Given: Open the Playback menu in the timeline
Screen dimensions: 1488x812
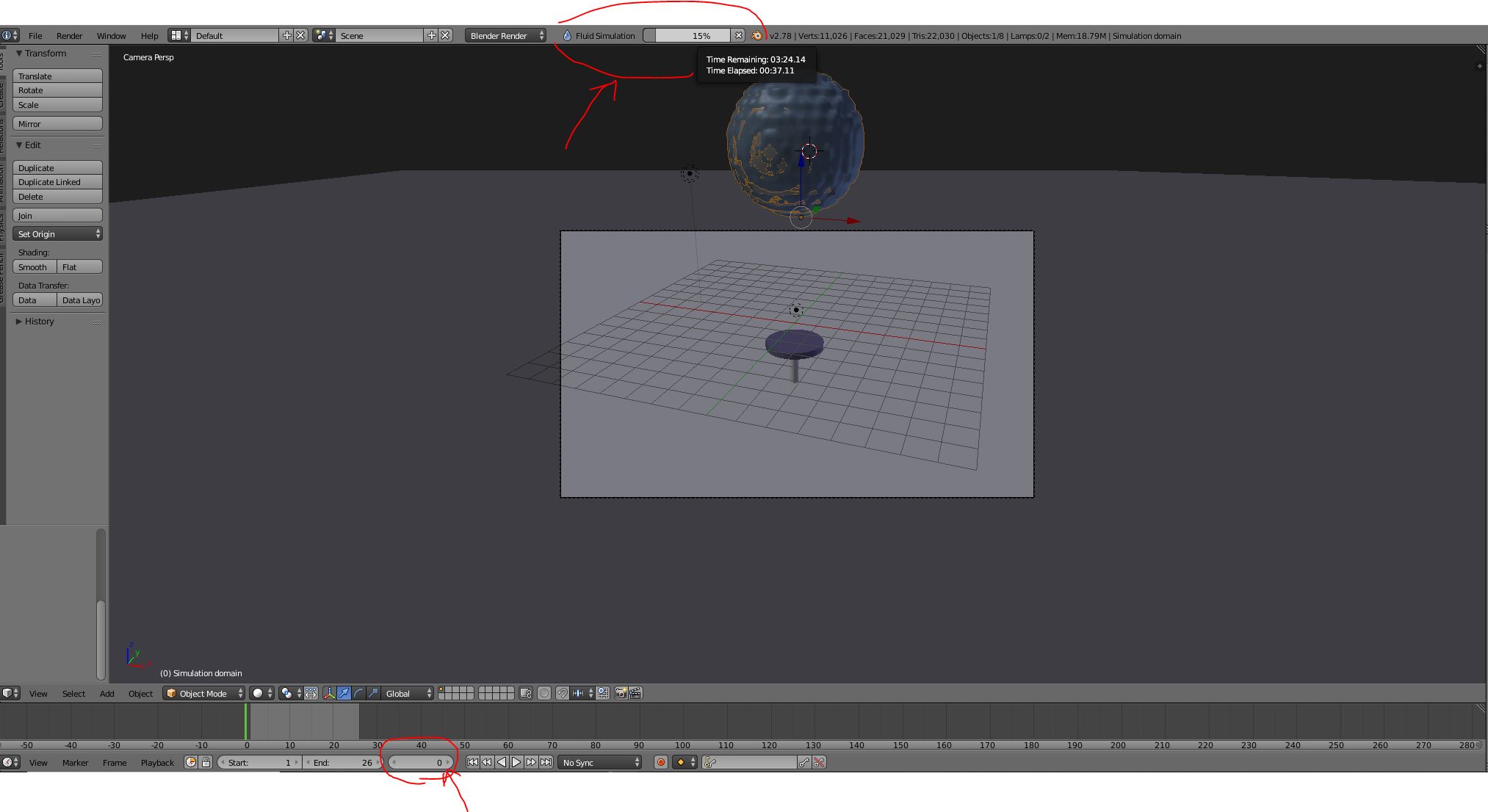Looking at the screenshot, I should (157, 762).
